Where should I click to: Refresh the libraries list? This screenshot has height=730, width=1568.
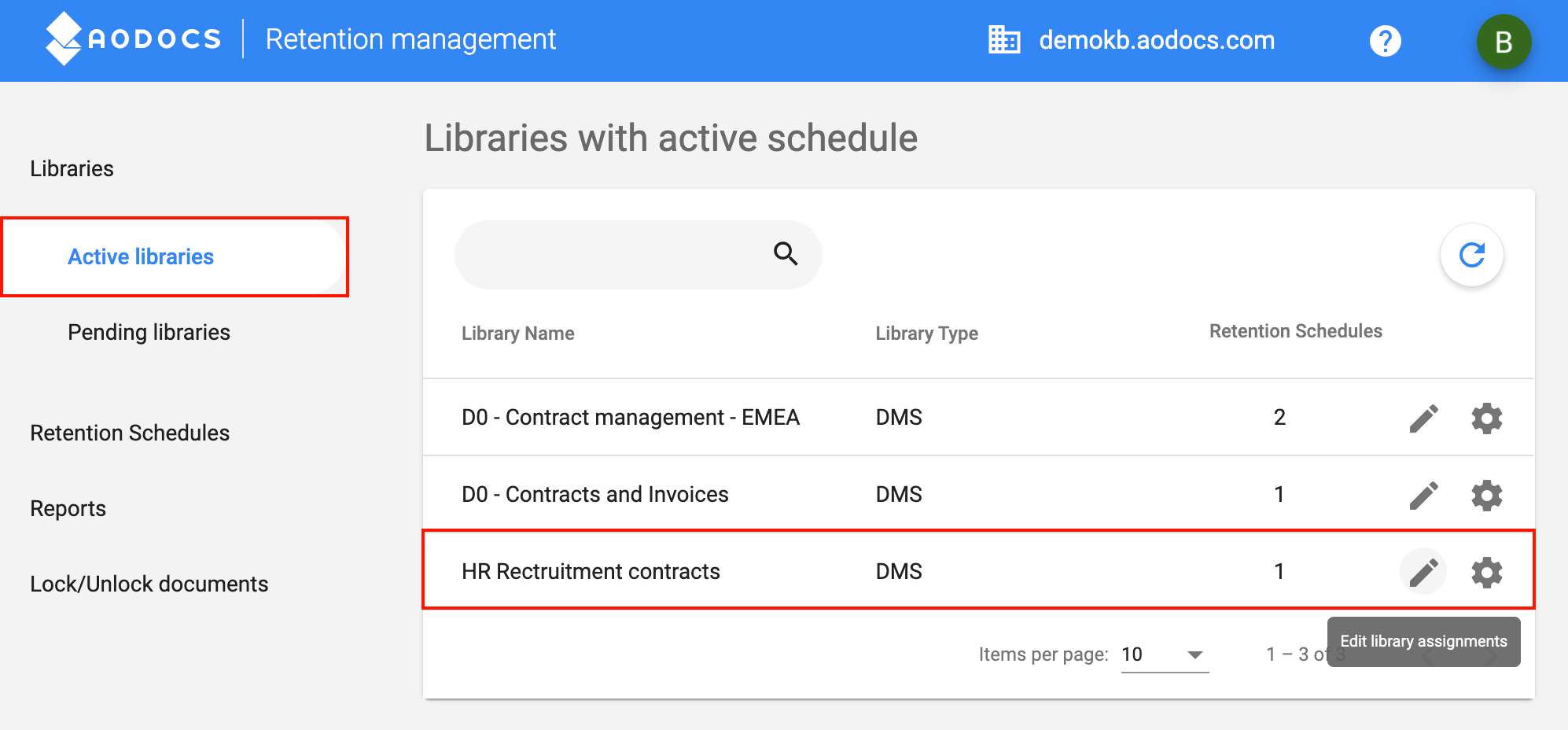tap(1470, 255)
